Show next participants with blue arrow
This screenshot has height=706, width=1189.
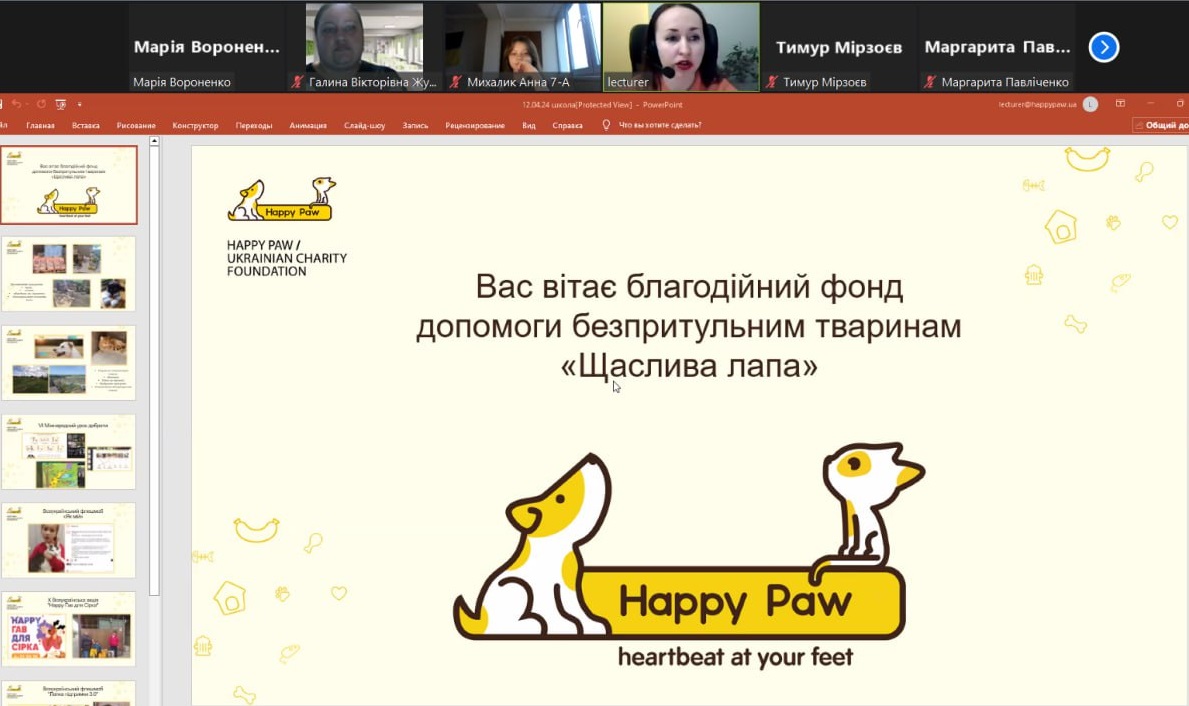(x=1103, y=47)
